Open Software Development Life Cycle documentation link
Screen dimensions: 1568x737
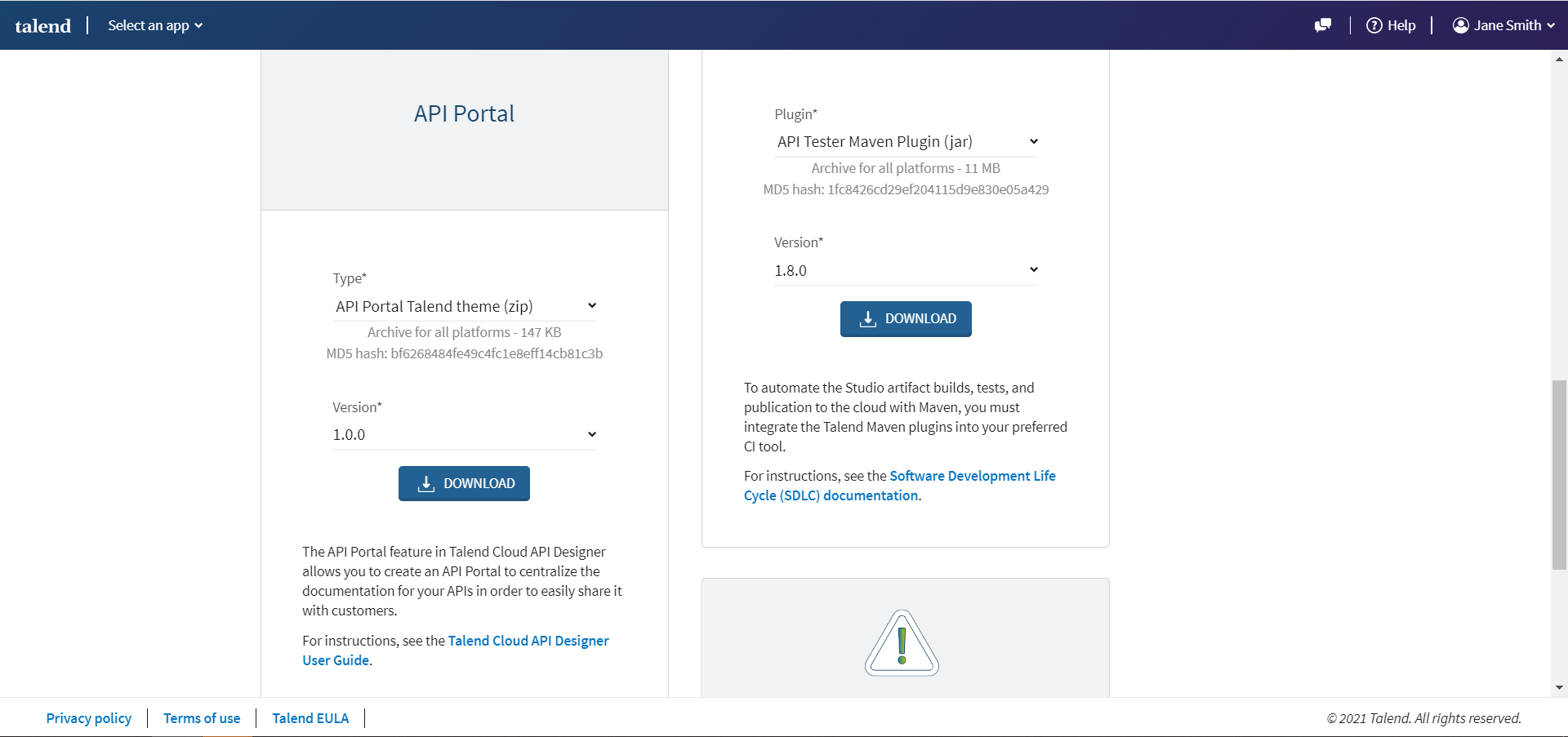[899, 486]
